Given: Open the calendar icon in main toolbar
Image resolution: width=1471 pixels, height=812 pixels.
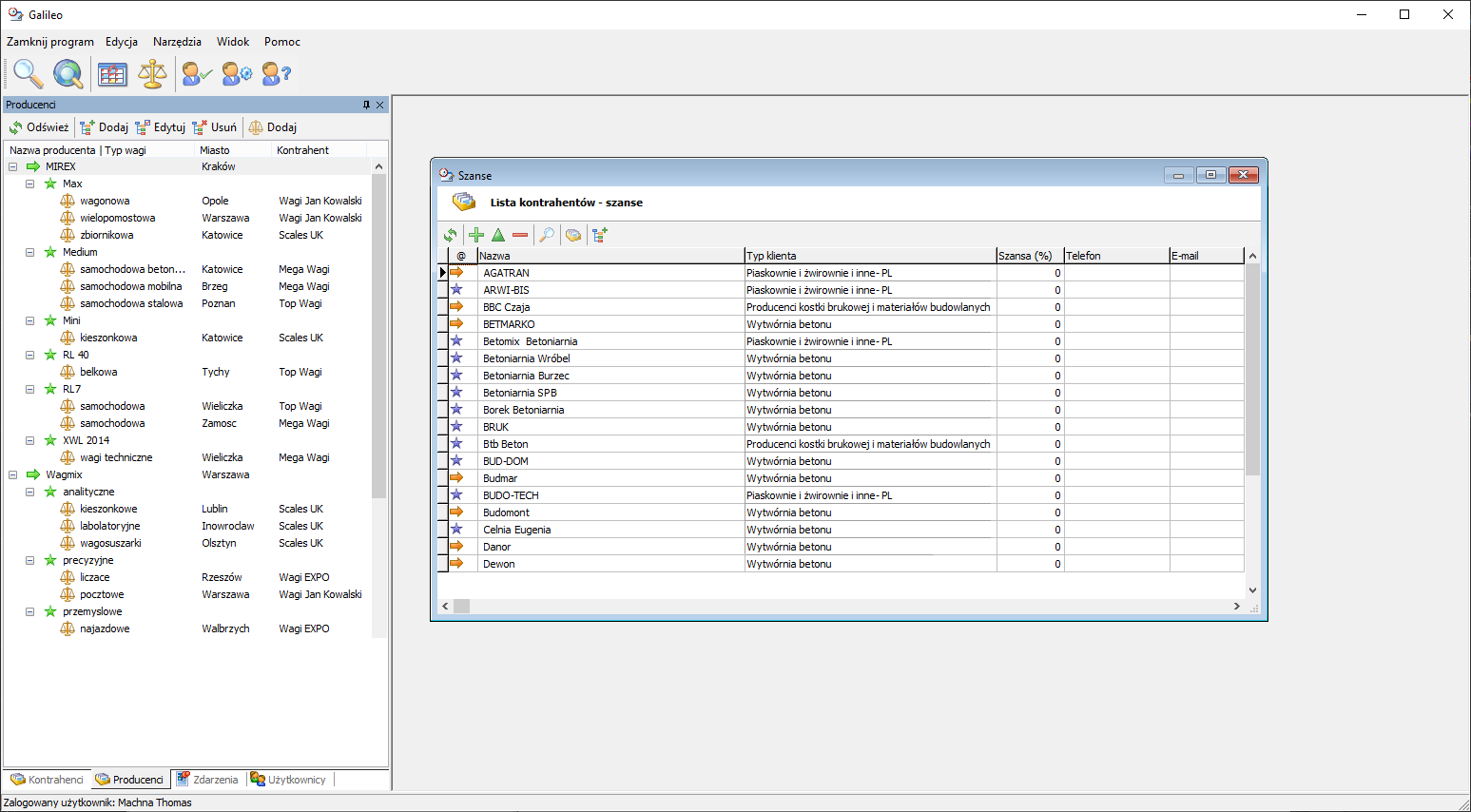Looking at the screenshot, I should (112, 73).
